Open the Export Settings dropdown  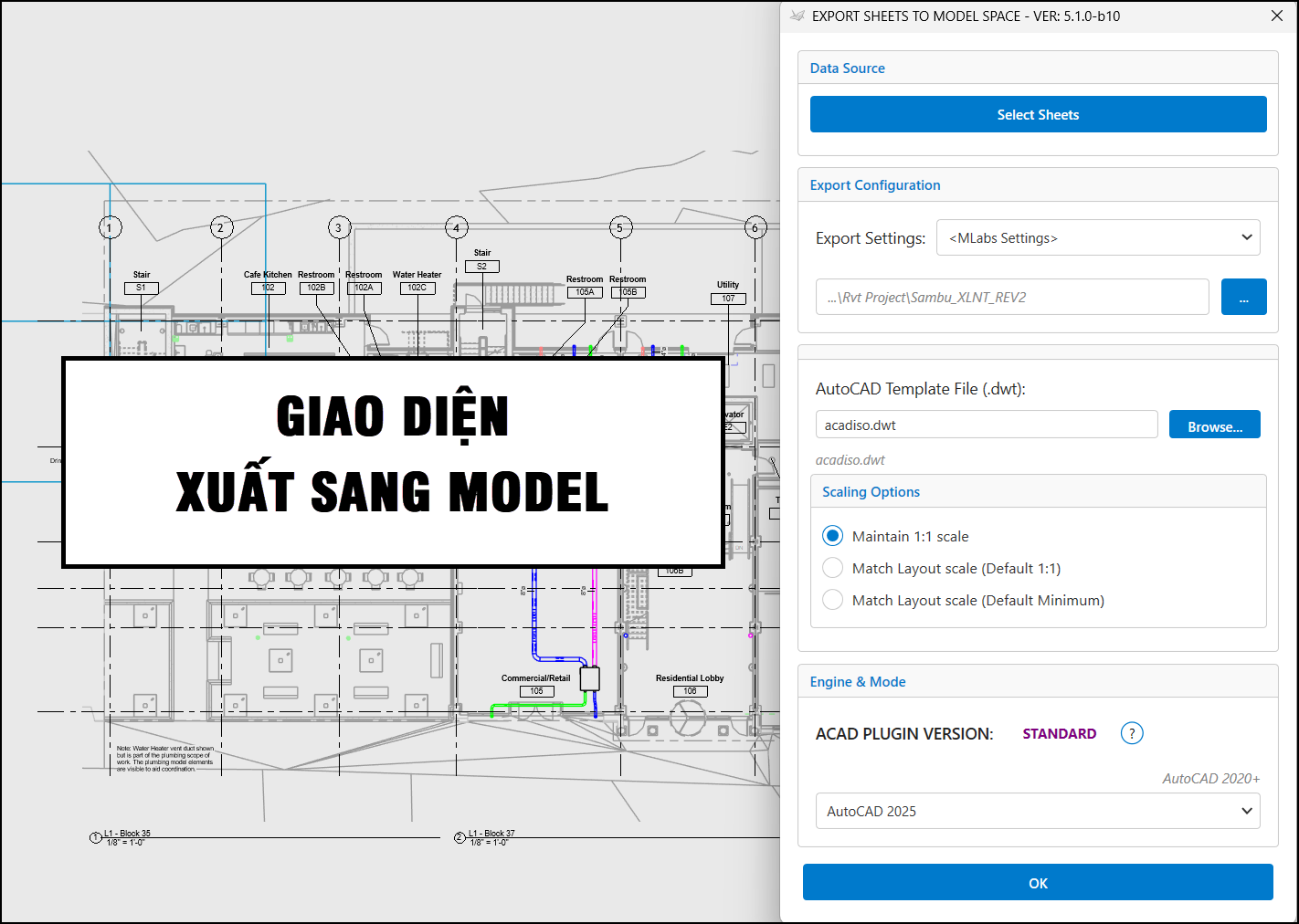[1098, 238]
